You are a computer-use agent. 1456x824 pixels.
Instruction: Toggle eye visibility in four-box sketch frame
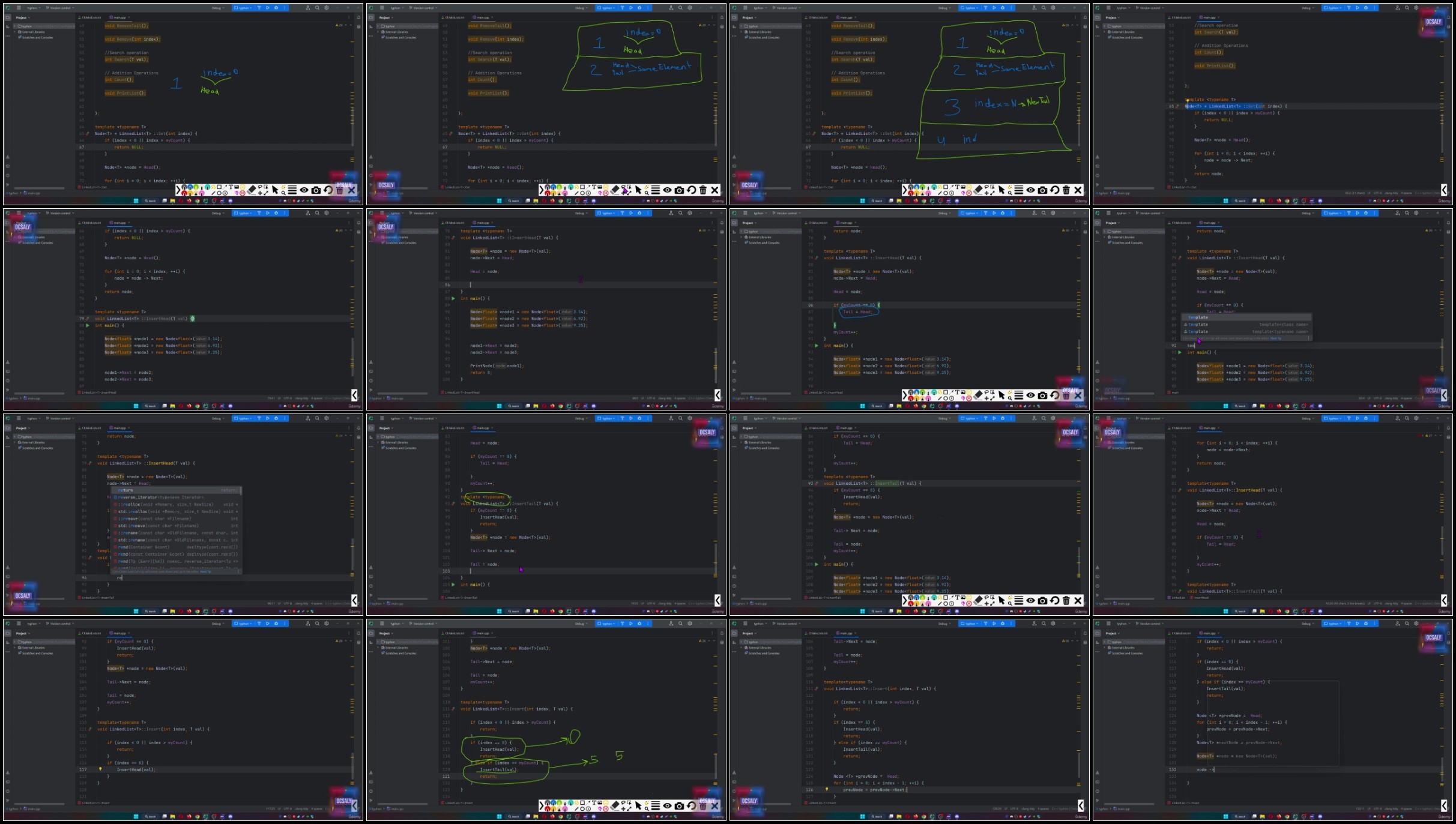coord(1030,190)
